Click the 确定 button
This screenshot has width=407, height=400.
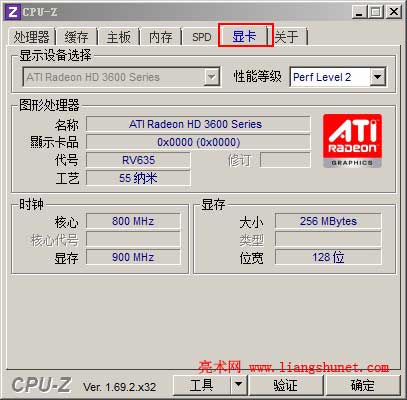(x=362, y=385)
